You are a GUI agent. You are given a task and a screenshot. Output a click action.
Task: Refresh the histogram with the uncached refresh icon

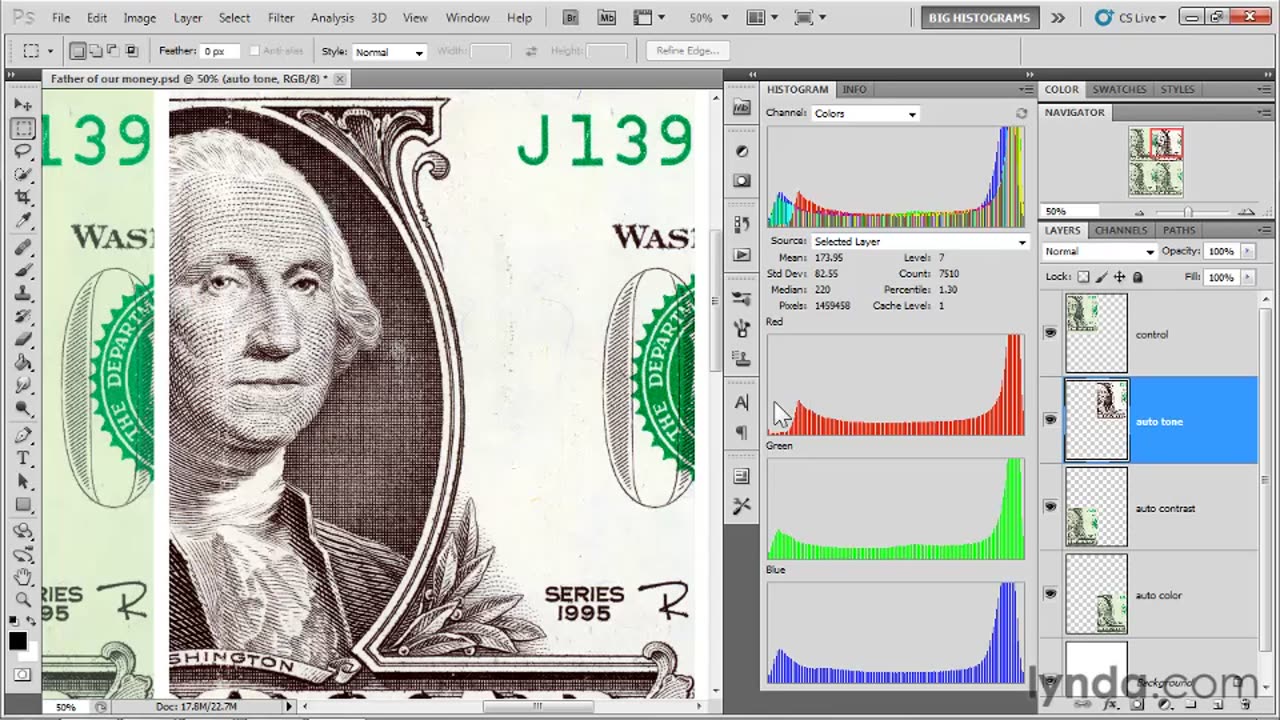tap(1021, 114)
